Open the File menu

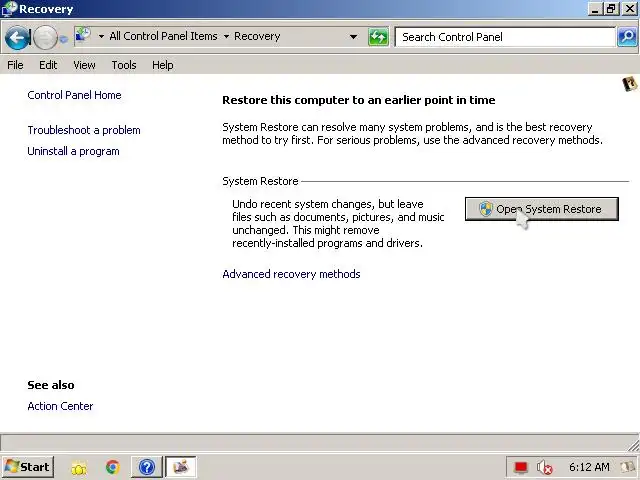coord(16,65)
